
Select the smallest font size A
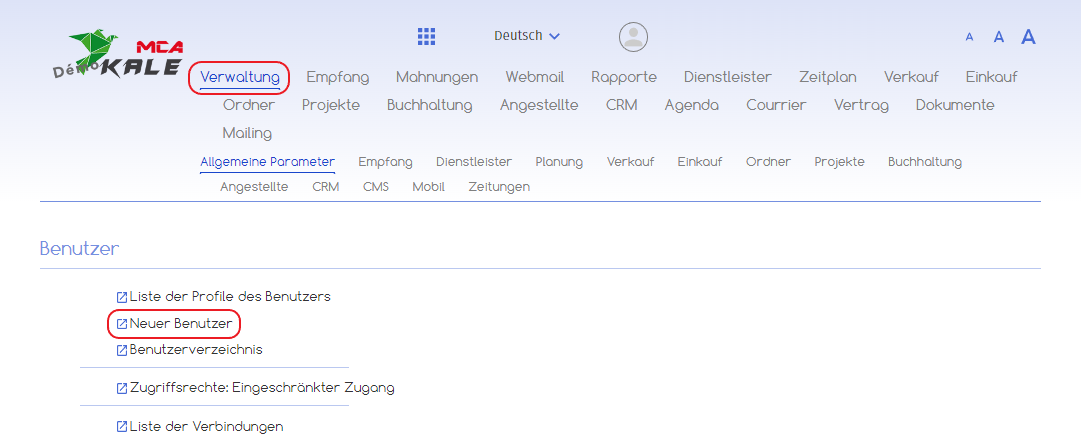click(969, 38)
